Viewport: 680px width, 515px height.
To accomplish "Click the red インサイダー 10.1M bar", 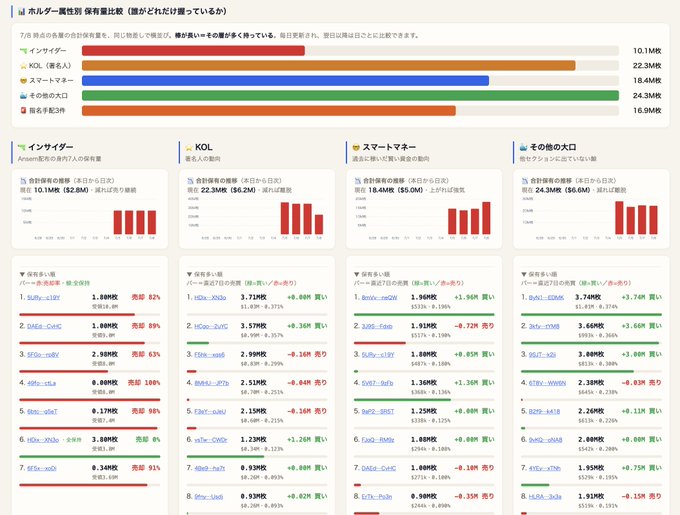I will (x=193, y=51).
